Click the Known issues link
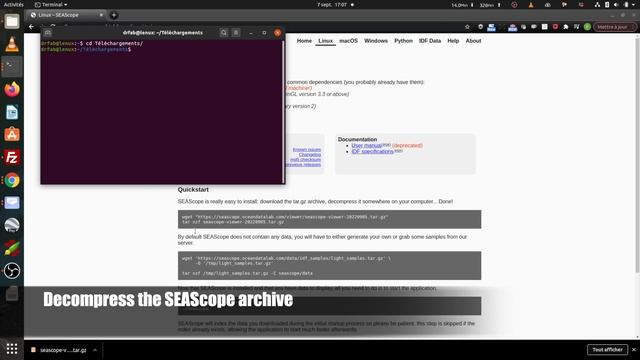Image resolution: width=640 pixels, height=360 pixels. pos(307,150)
